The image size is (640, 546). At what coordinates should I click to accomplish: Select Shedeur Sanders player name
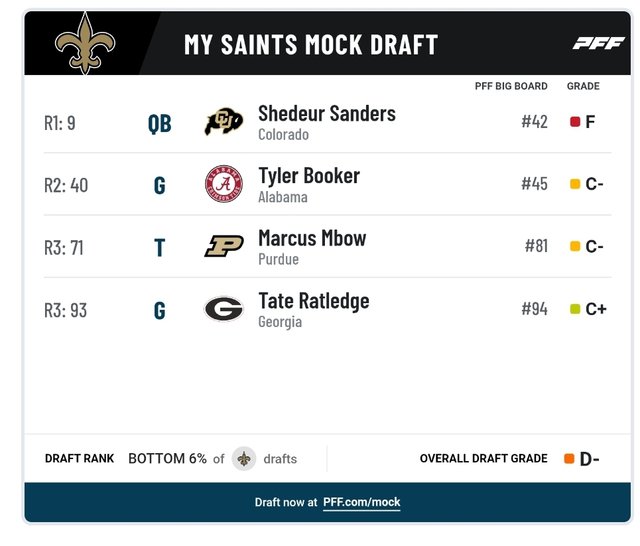pos(327,113)
